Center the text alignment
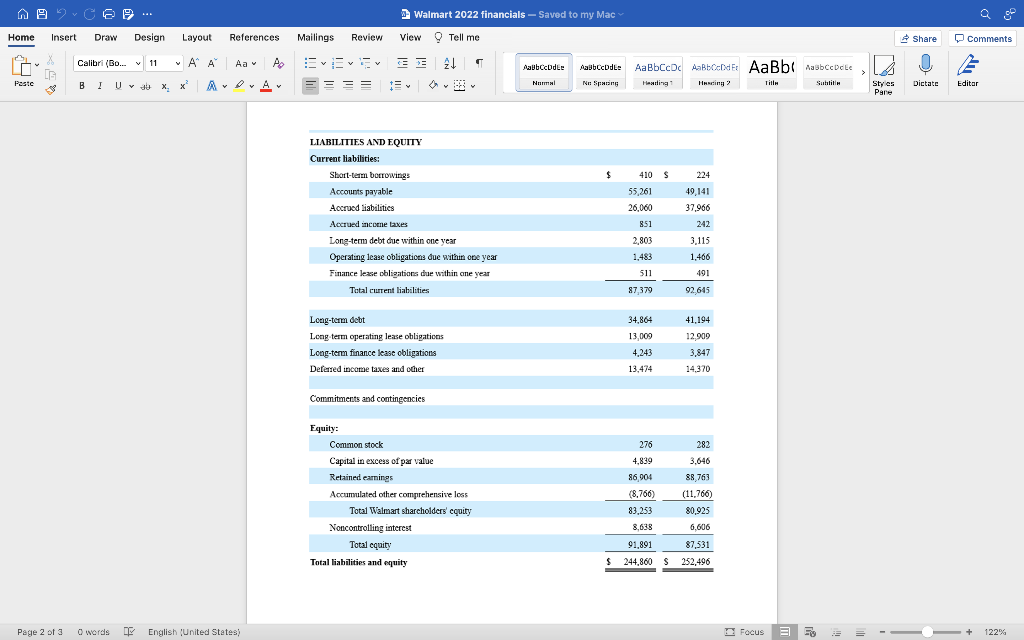The image size is (1024, 640). (329, 86)
